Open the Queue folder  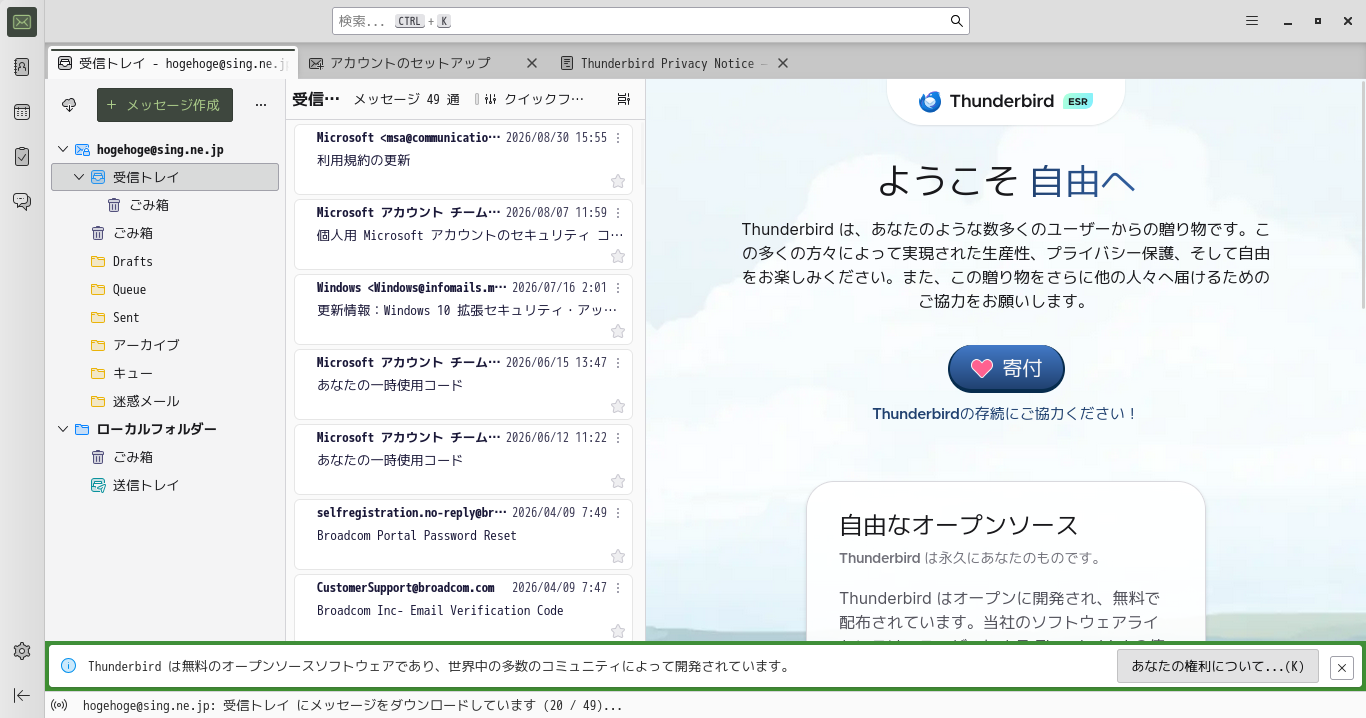coord(165,289)
